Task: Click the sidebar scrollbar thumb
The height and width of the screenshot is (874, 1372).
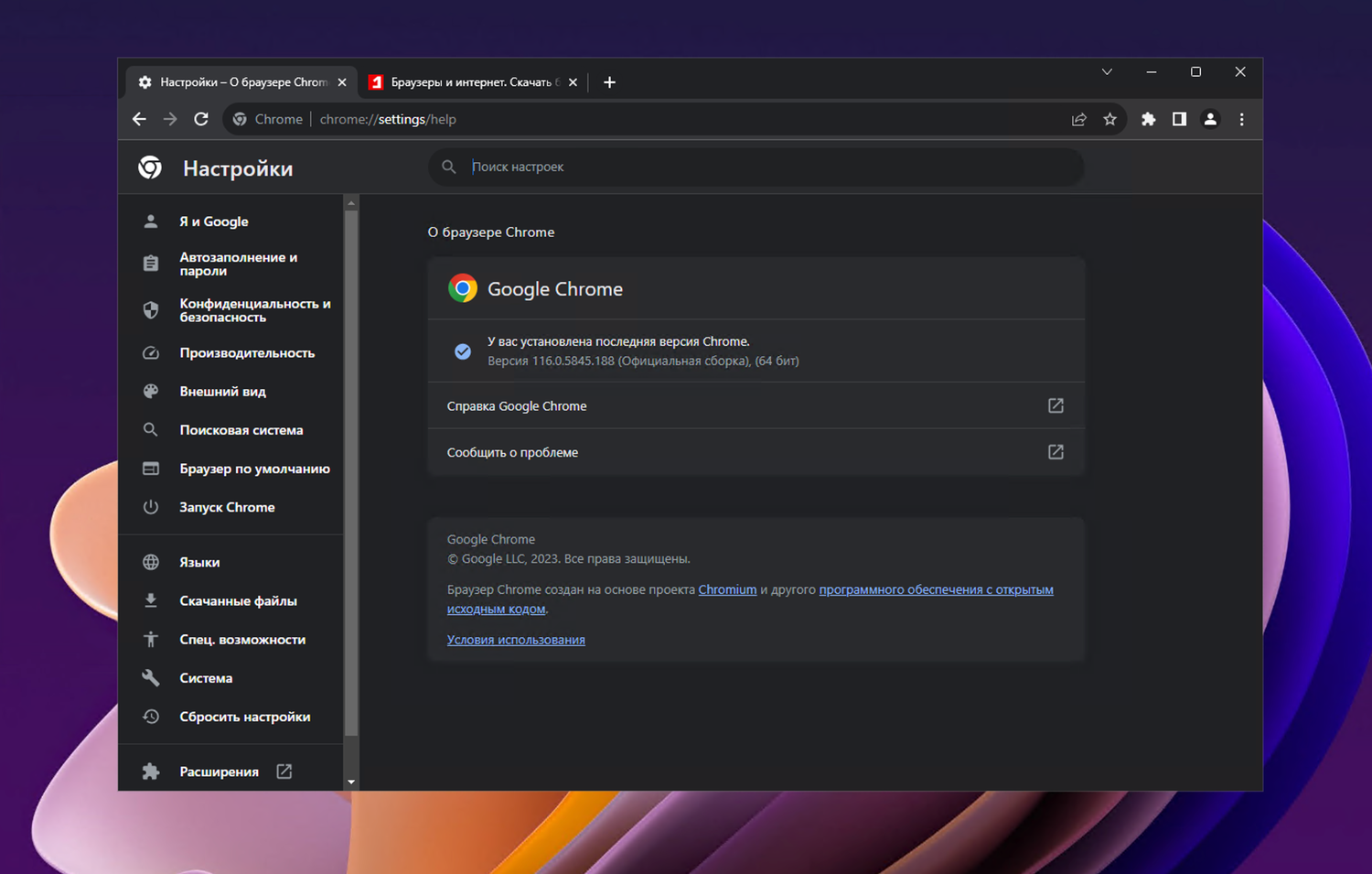Action: pyautogui.click(x=350, y=473)
